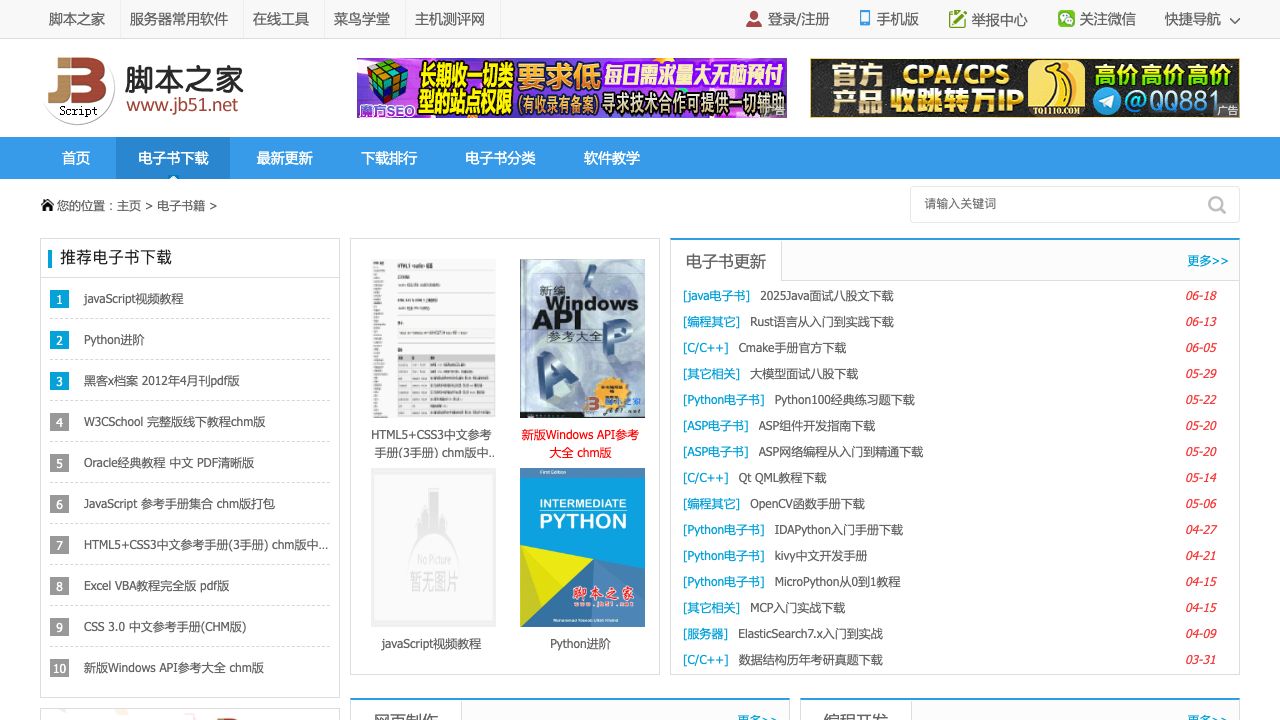Click the search magnifier icon
Image resolution: width=1280 pixels, height=720 pixels.
pyautogui.click(x=1216, y=205)
